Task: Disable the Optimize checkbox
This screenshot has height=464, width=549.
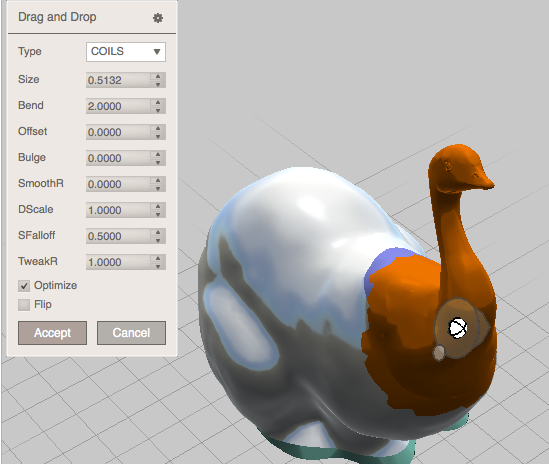Action: (24, 286)
